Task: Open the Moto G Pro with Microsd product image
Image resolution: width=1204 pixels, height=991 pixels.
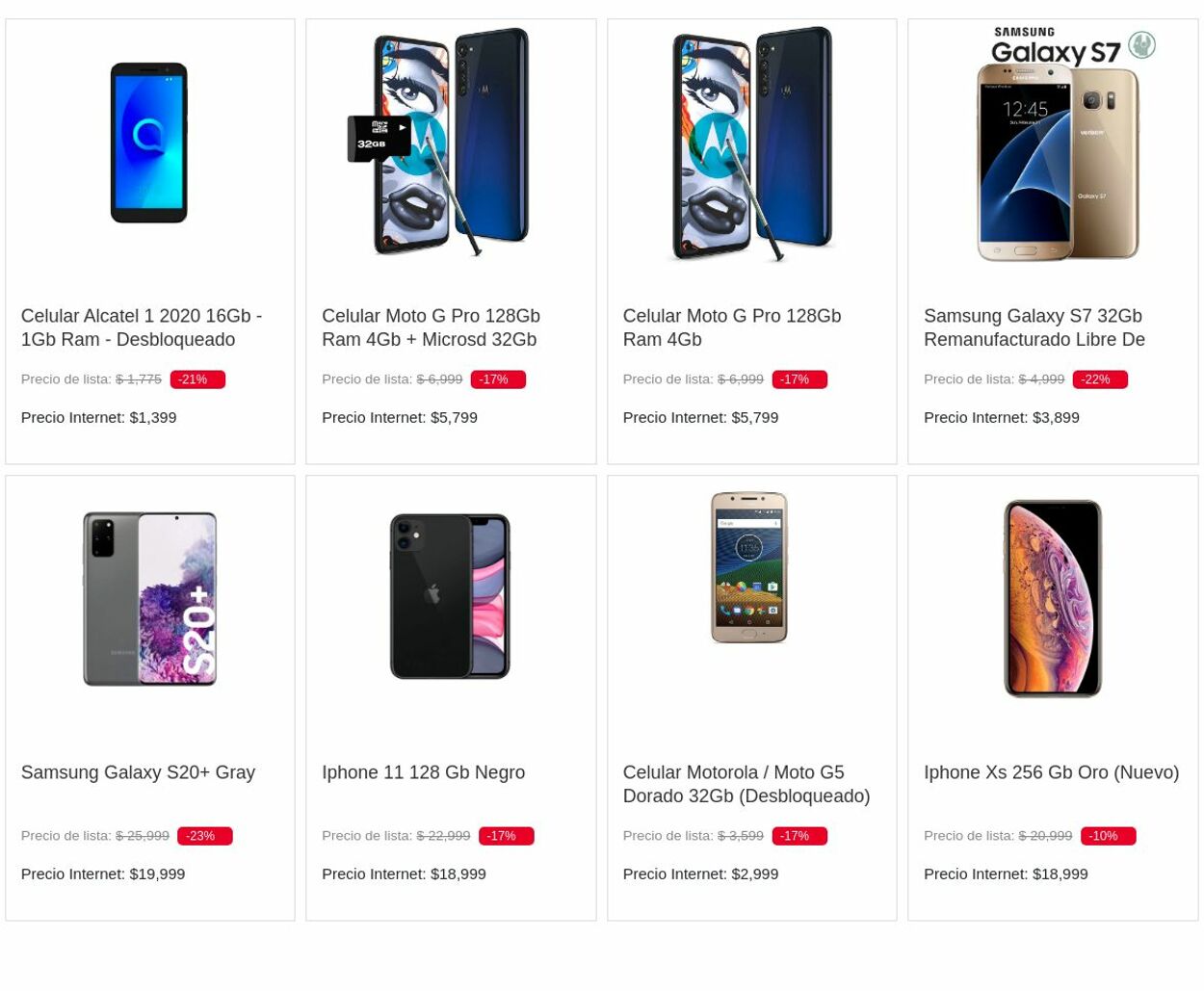Action: pyautogui.click(x=450, y=143)
